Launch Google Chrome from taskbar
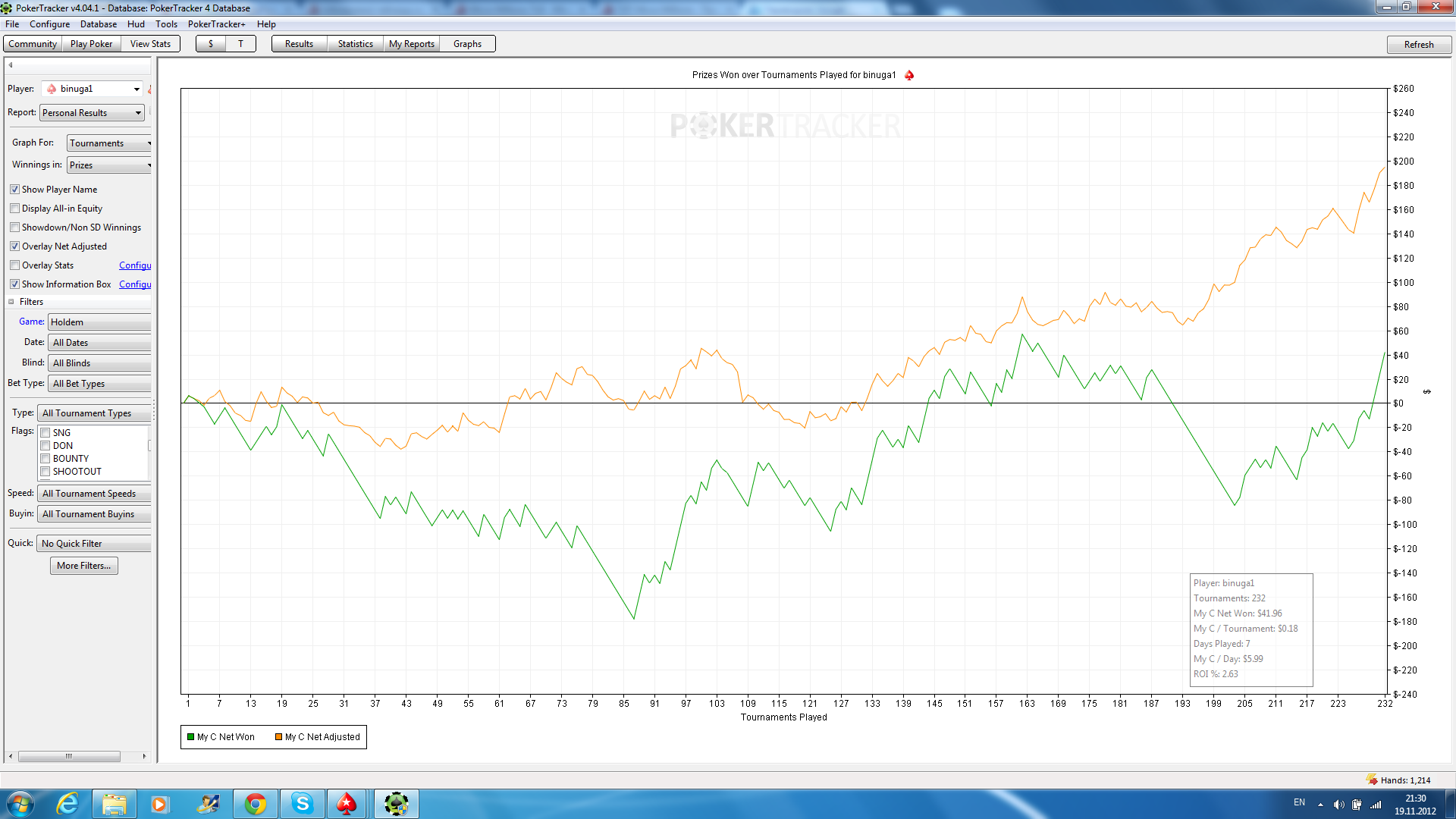 click(256, 804)
